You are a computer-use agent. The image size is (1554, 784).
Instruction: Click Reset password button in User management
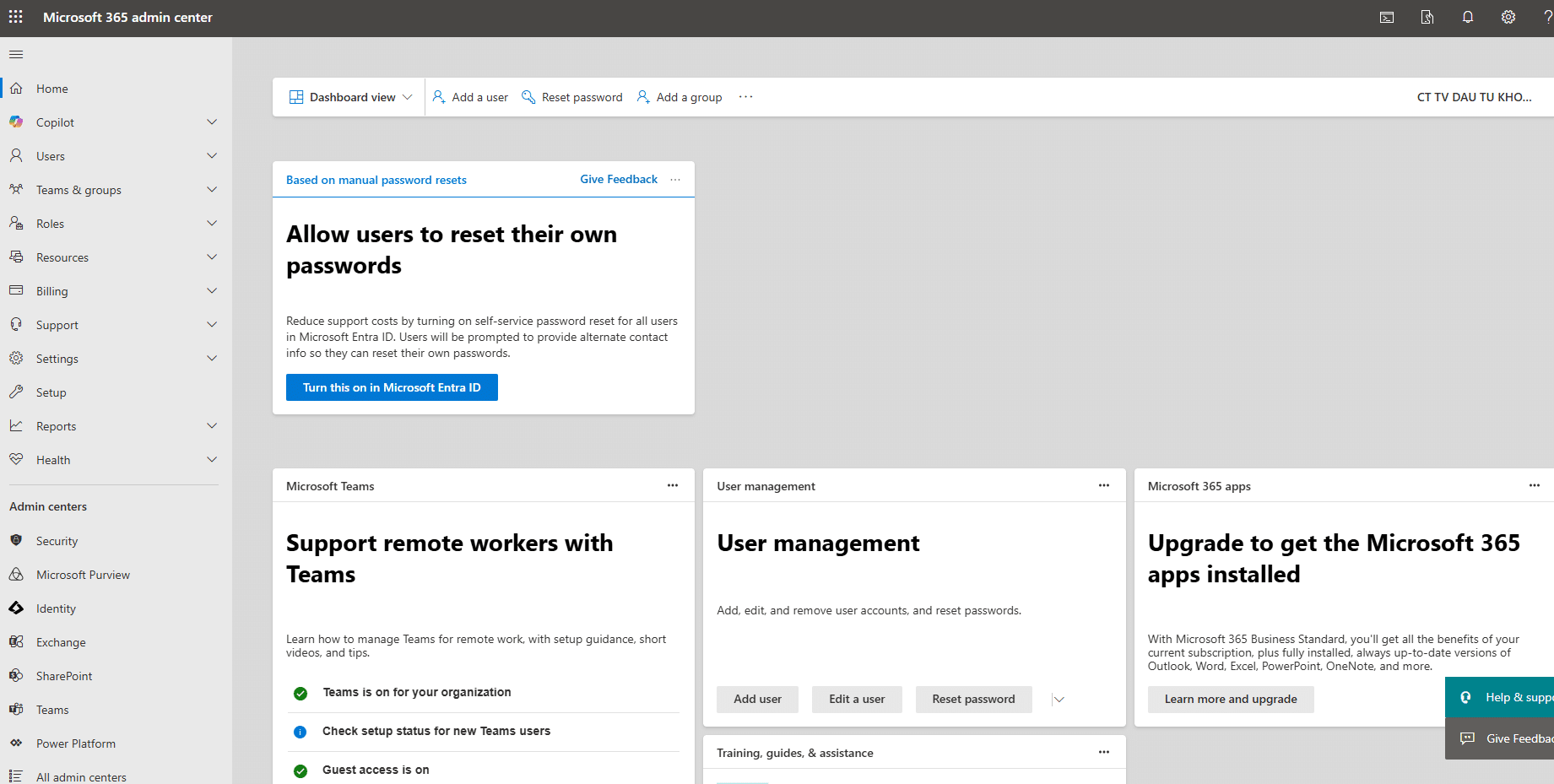(x=973, y=700)
